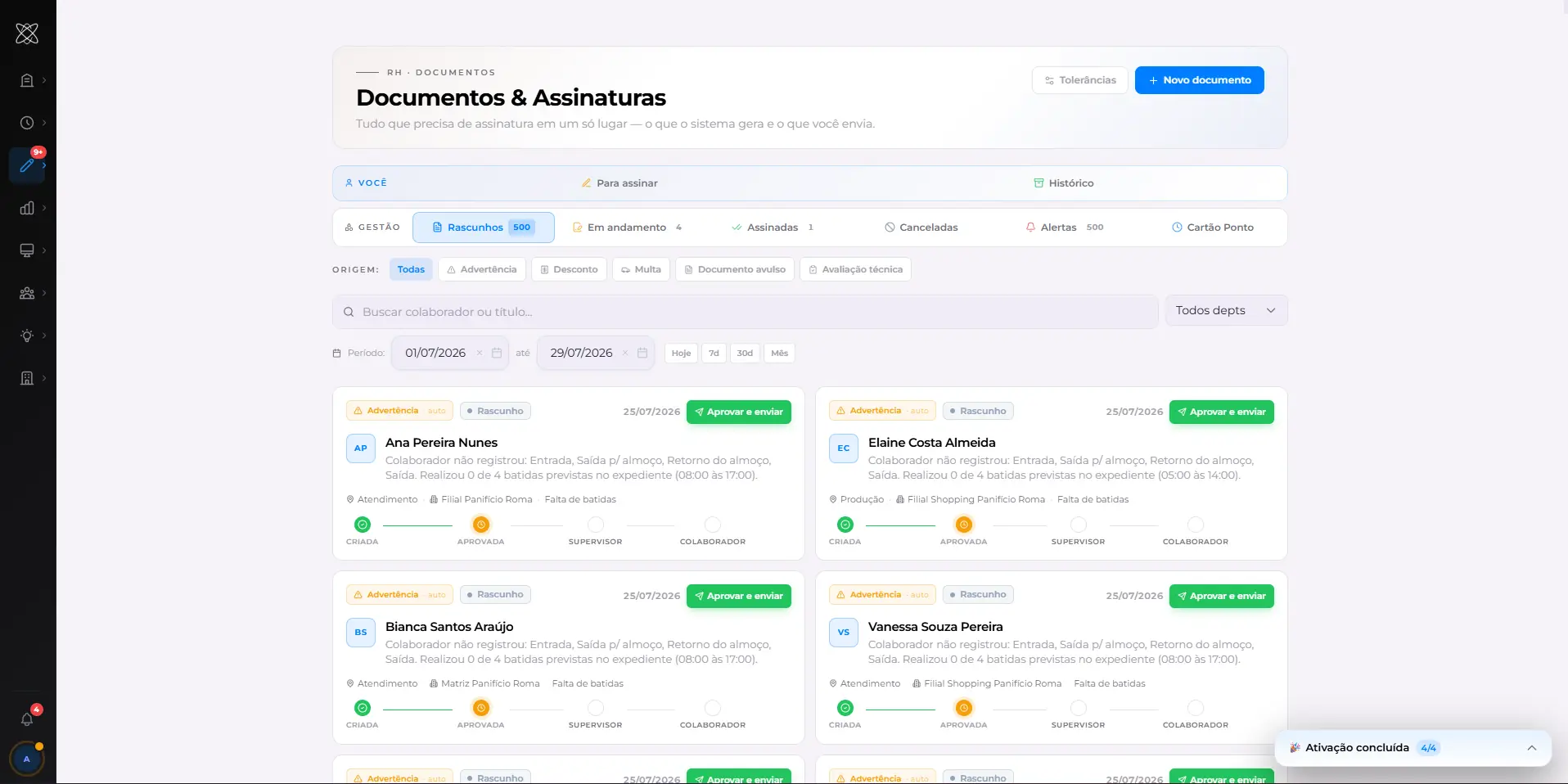Collapse the Ativação concluída panel
The height and width of the screenshot is (784, 1568).
pyautogui.click(x=1532, y=748)
